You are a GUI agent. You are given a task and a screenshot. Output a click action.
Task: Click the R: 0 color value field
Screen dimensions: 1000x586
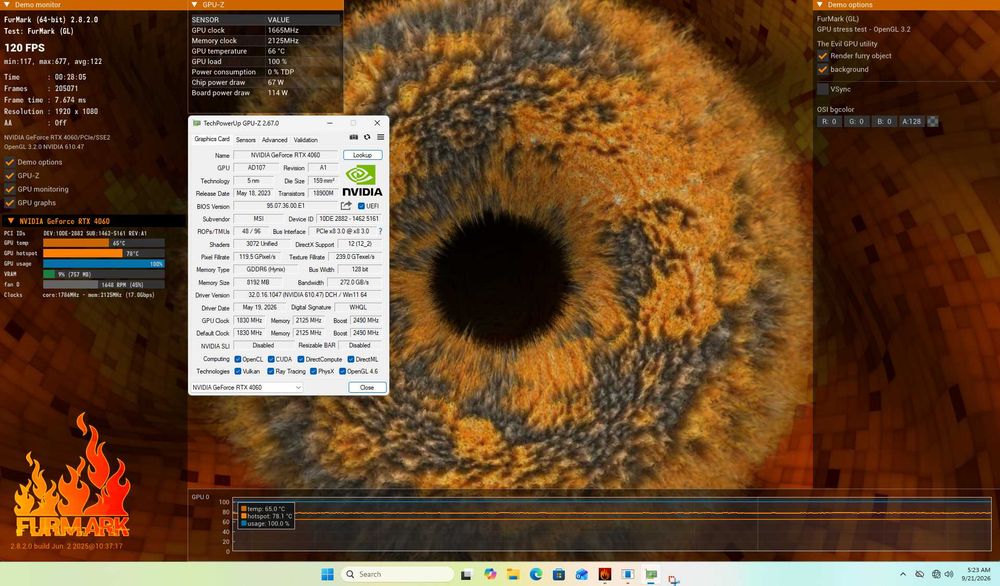(829, 121)
